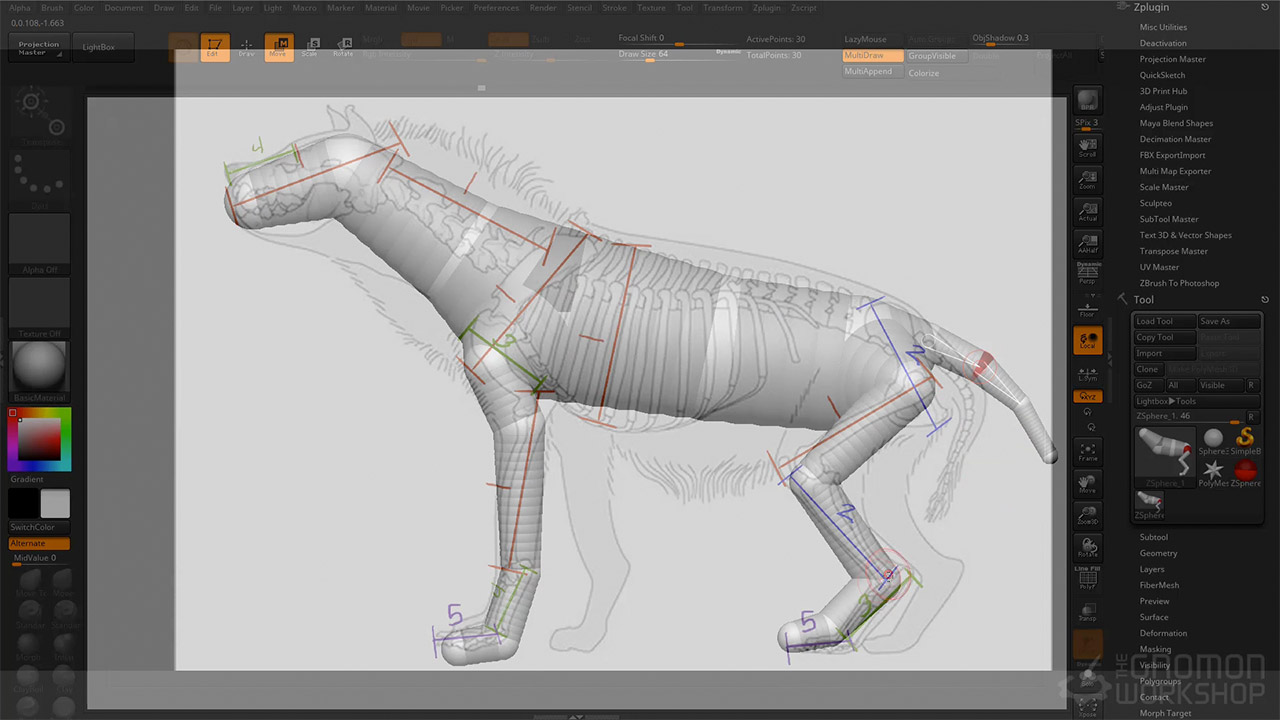The width and height of the screenshot is (1280, 720).
Task: Activate the Edit mode icon
Action: (x=214, y=47)
